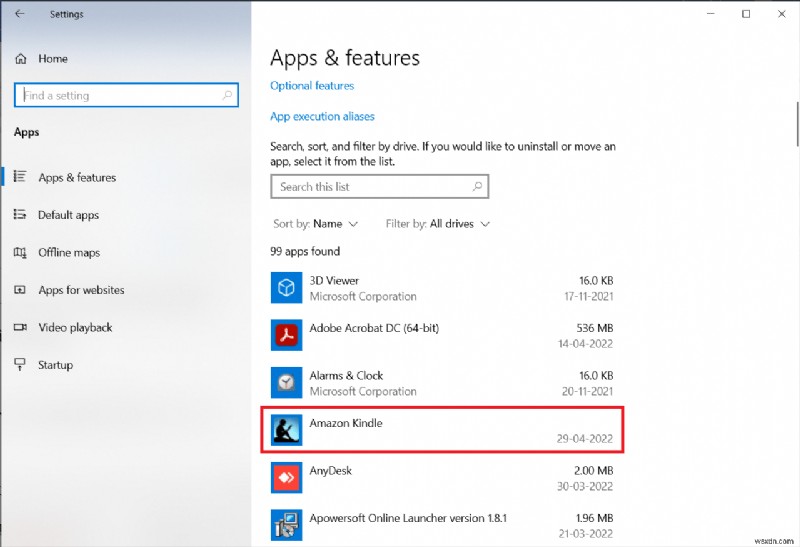Open the App execution aliases link
The height and width of the screenshot is (547, 800).
[x=322, y=116]
